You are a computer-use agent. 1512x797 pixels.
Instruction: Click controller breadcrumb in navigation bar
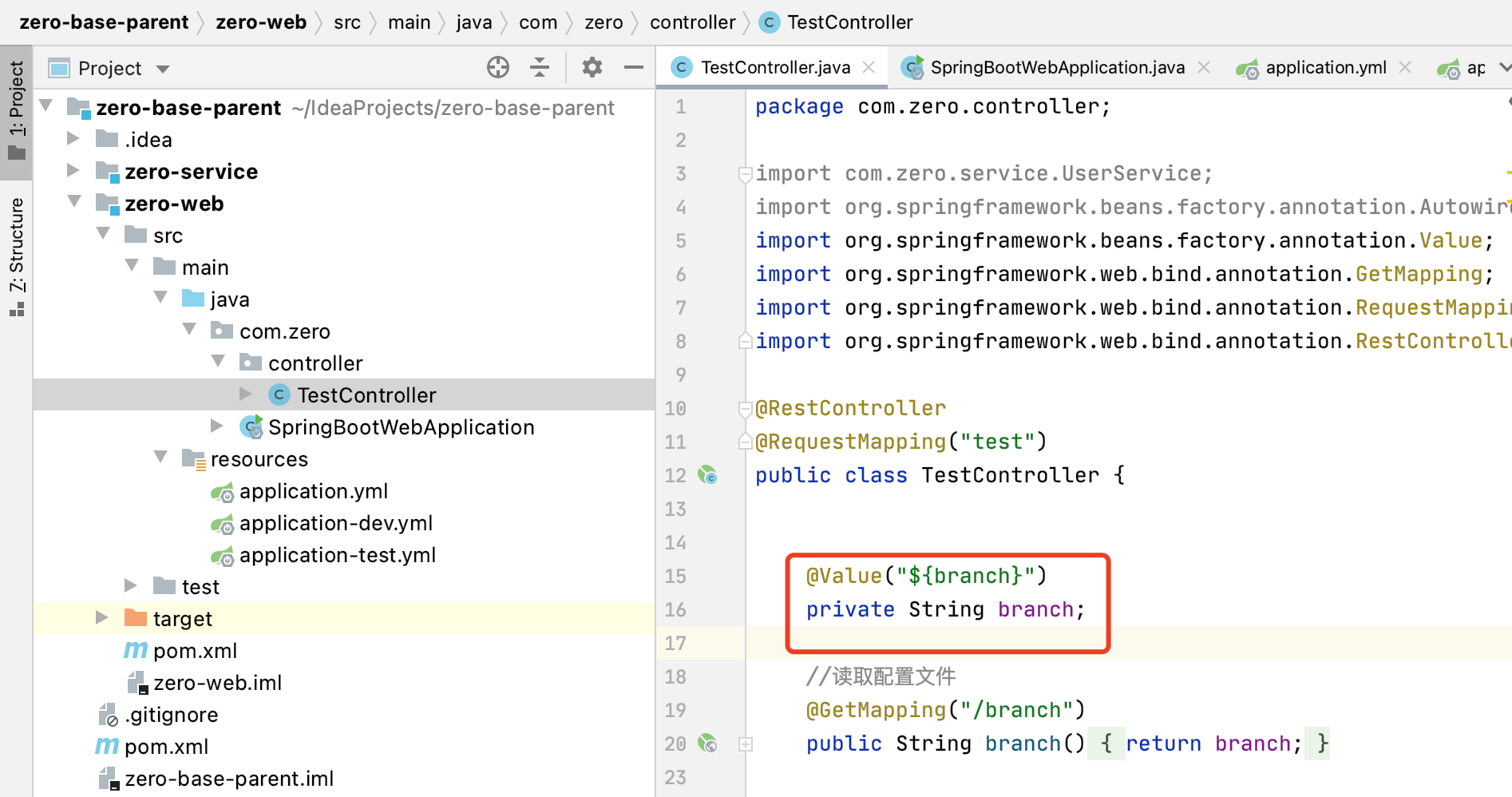click(x=693, y=22)
